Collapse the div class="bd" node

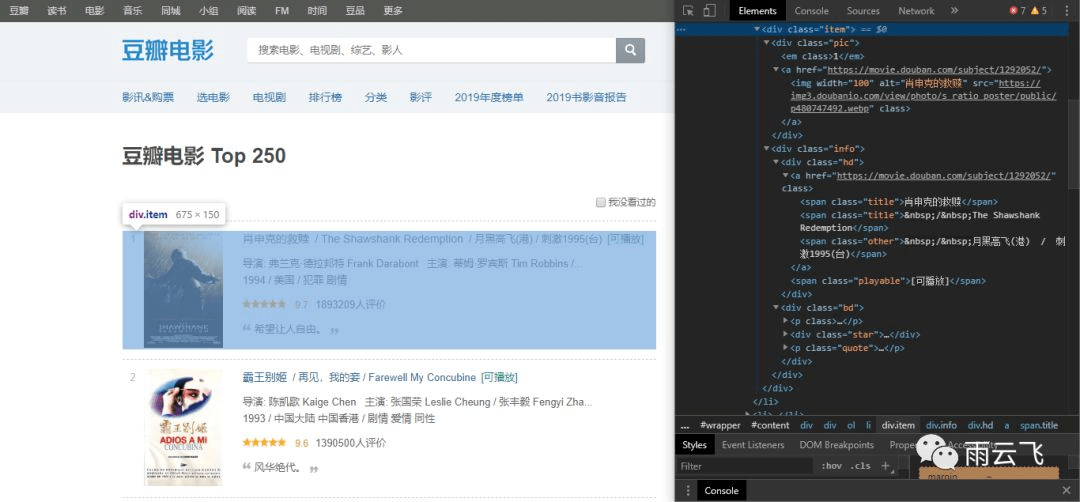pyautogui.click(x=776, y=308)
